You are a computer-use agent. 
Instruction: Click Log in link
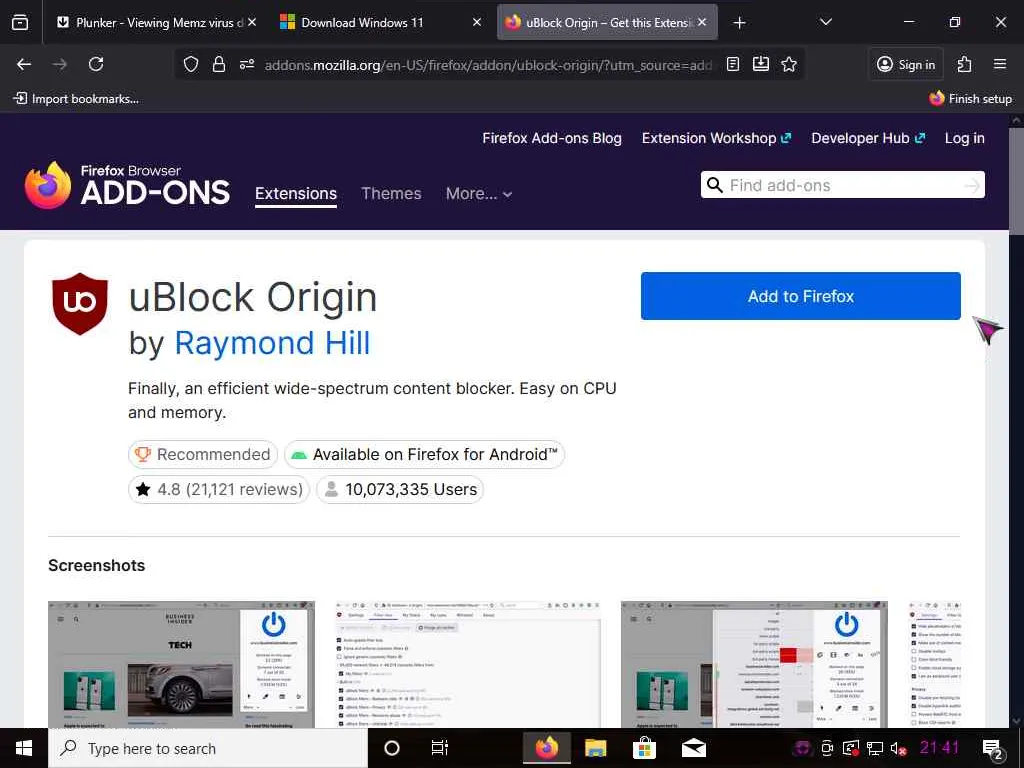point(965,138)
